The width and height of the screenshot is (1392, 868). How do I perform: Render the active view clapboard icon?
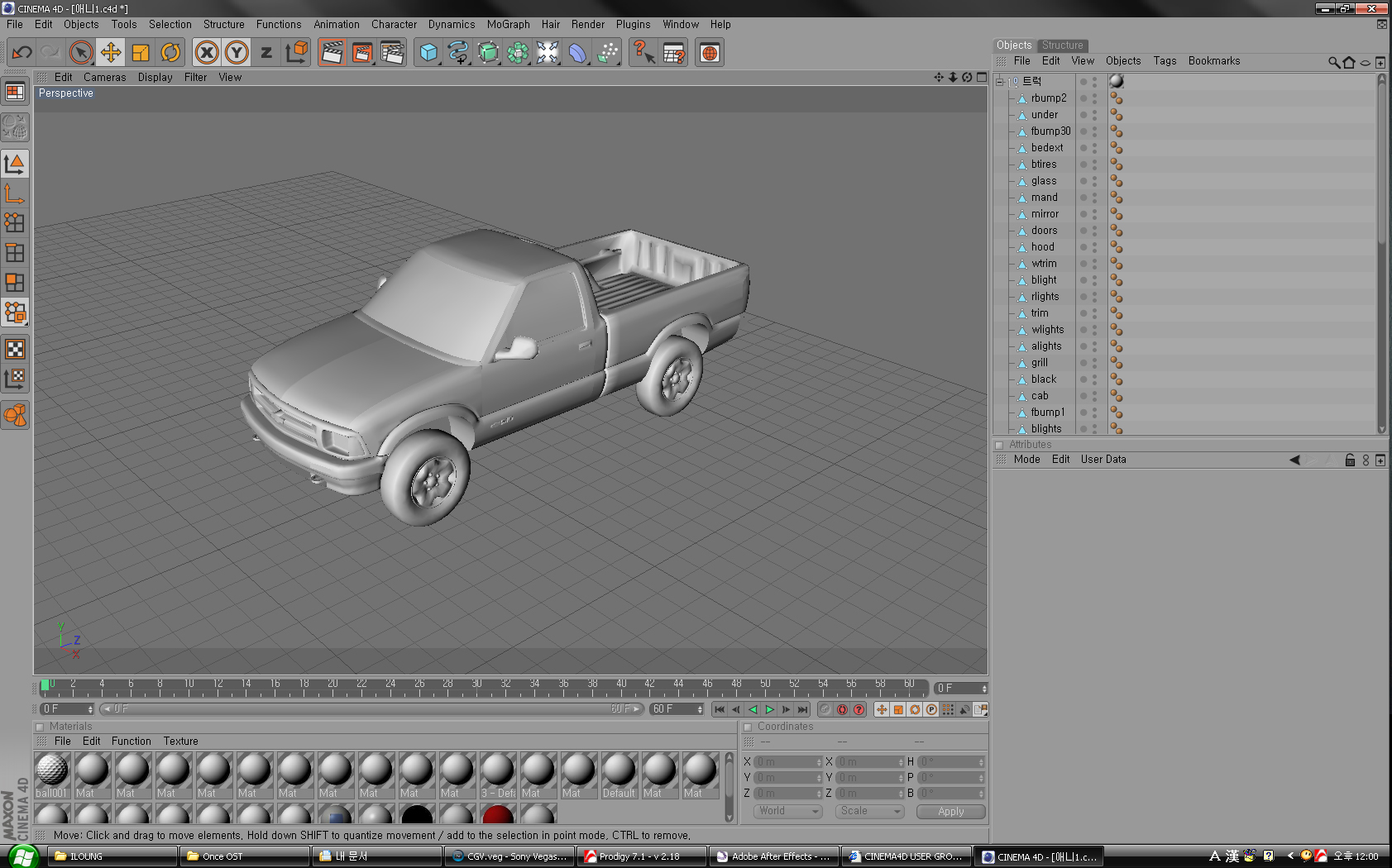pyautogui.click(x=332, y=53)
